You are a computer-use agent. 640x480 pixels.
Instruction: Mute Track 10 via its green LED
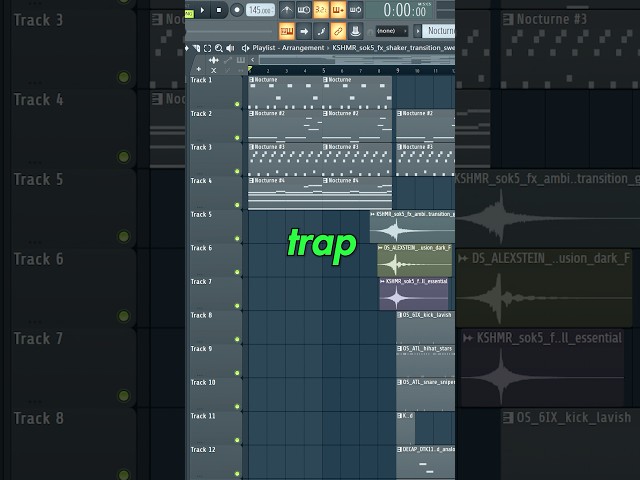[237, 407]
